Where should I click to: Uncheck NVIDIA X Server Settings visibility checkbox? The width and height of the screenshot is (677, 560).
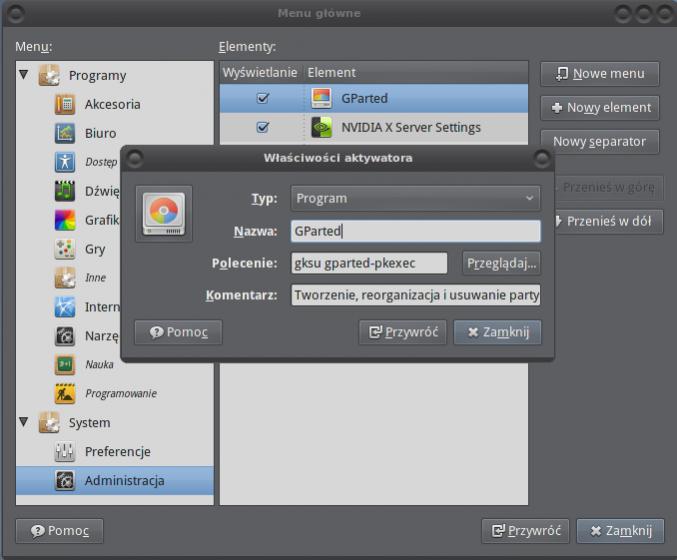click(263, 127)
